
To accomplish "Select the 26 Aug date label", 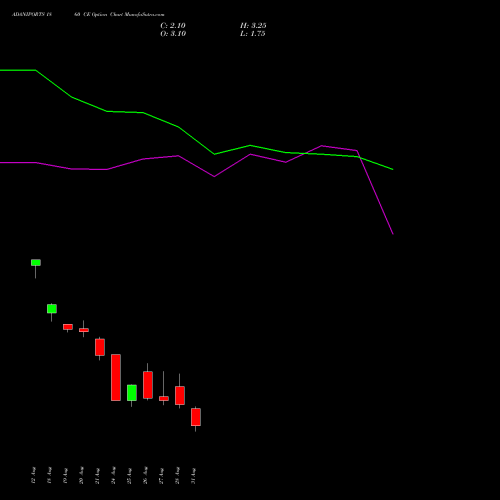I will coord(145,476).
